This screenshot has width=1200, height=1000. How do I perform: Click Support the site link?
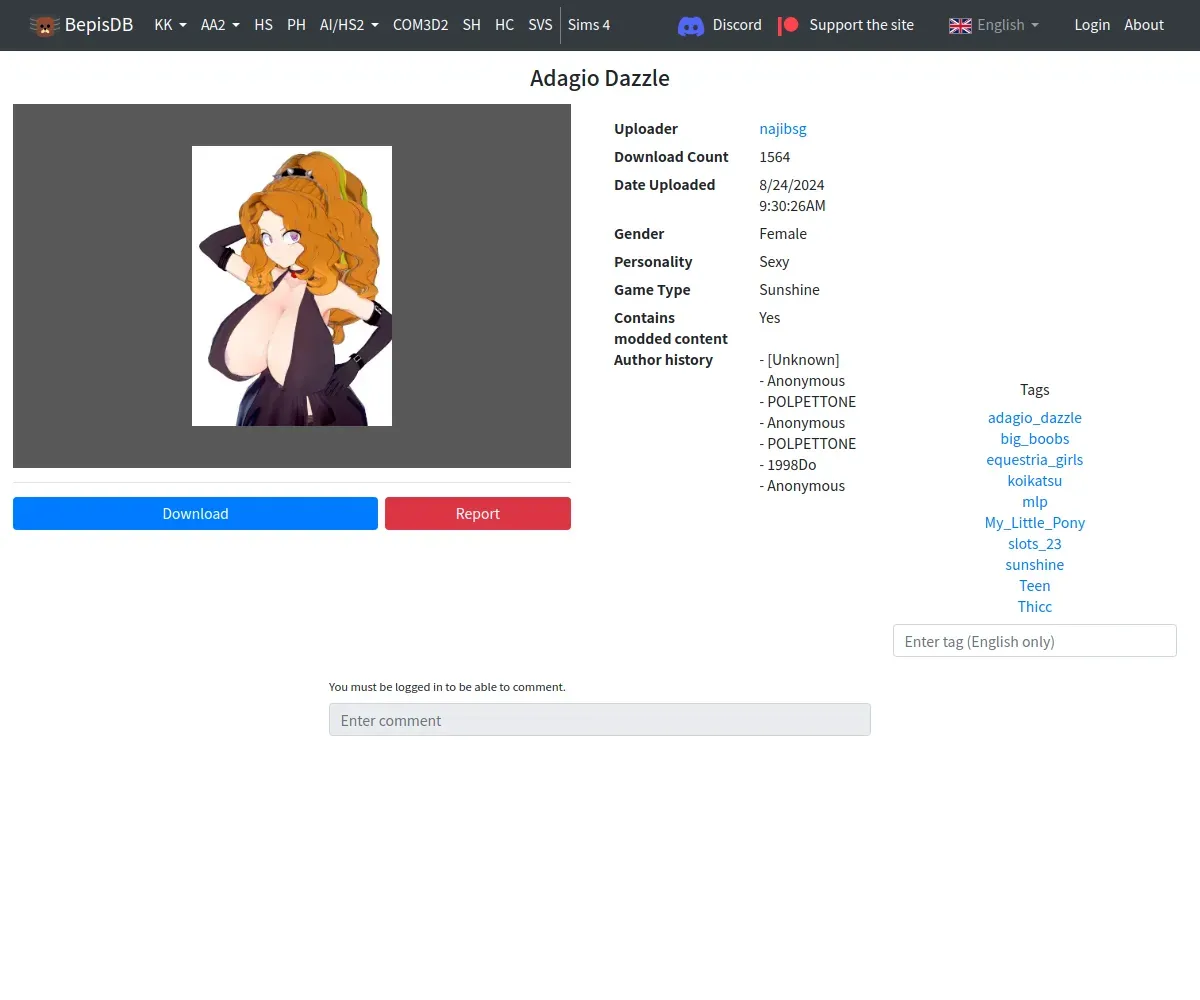(x=861, y=25)
